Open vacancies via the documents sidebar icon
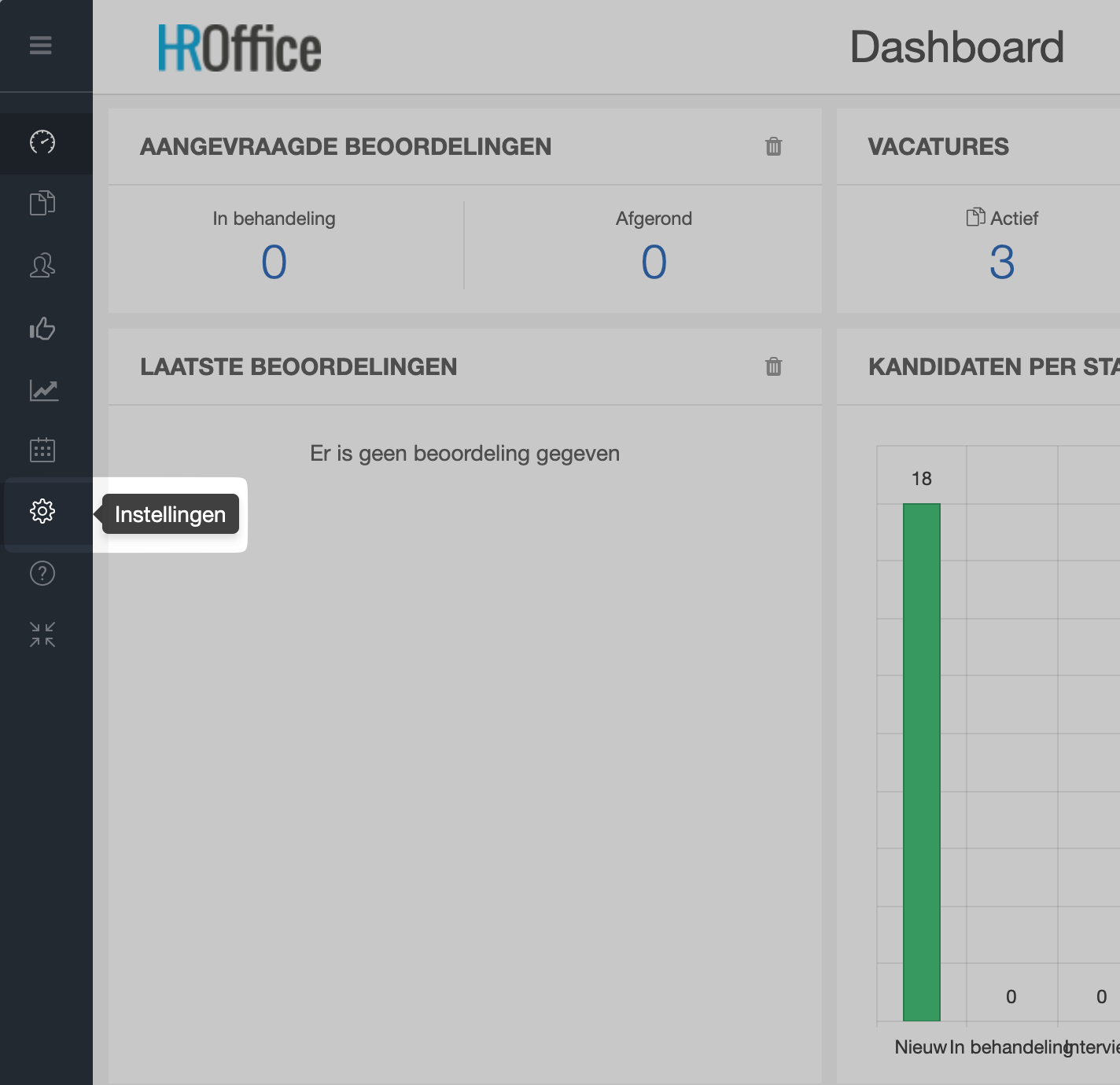 (x=42, y=204)
